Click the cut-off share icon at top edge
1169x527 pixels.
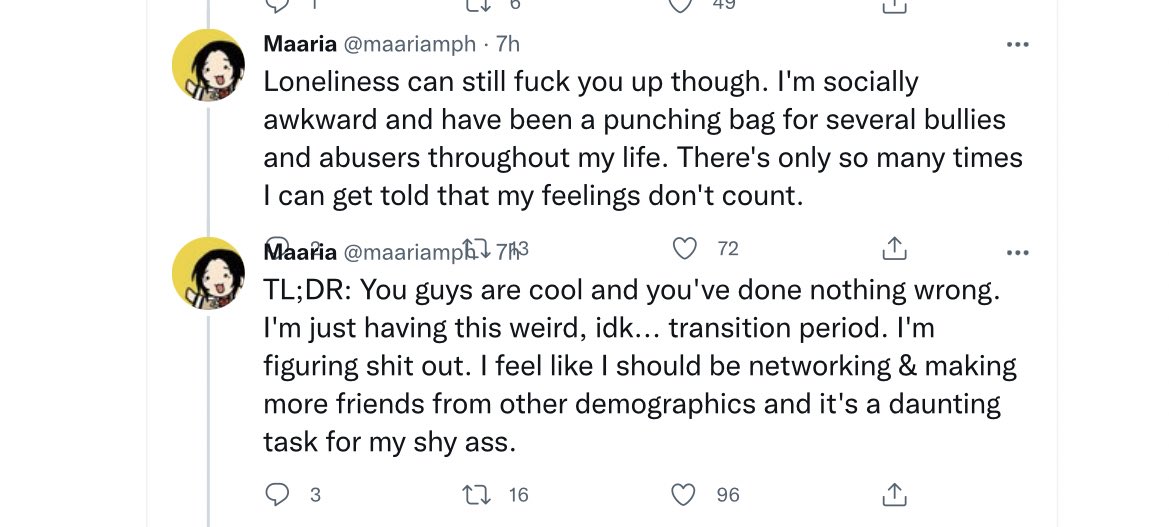[x=895, y=5]
